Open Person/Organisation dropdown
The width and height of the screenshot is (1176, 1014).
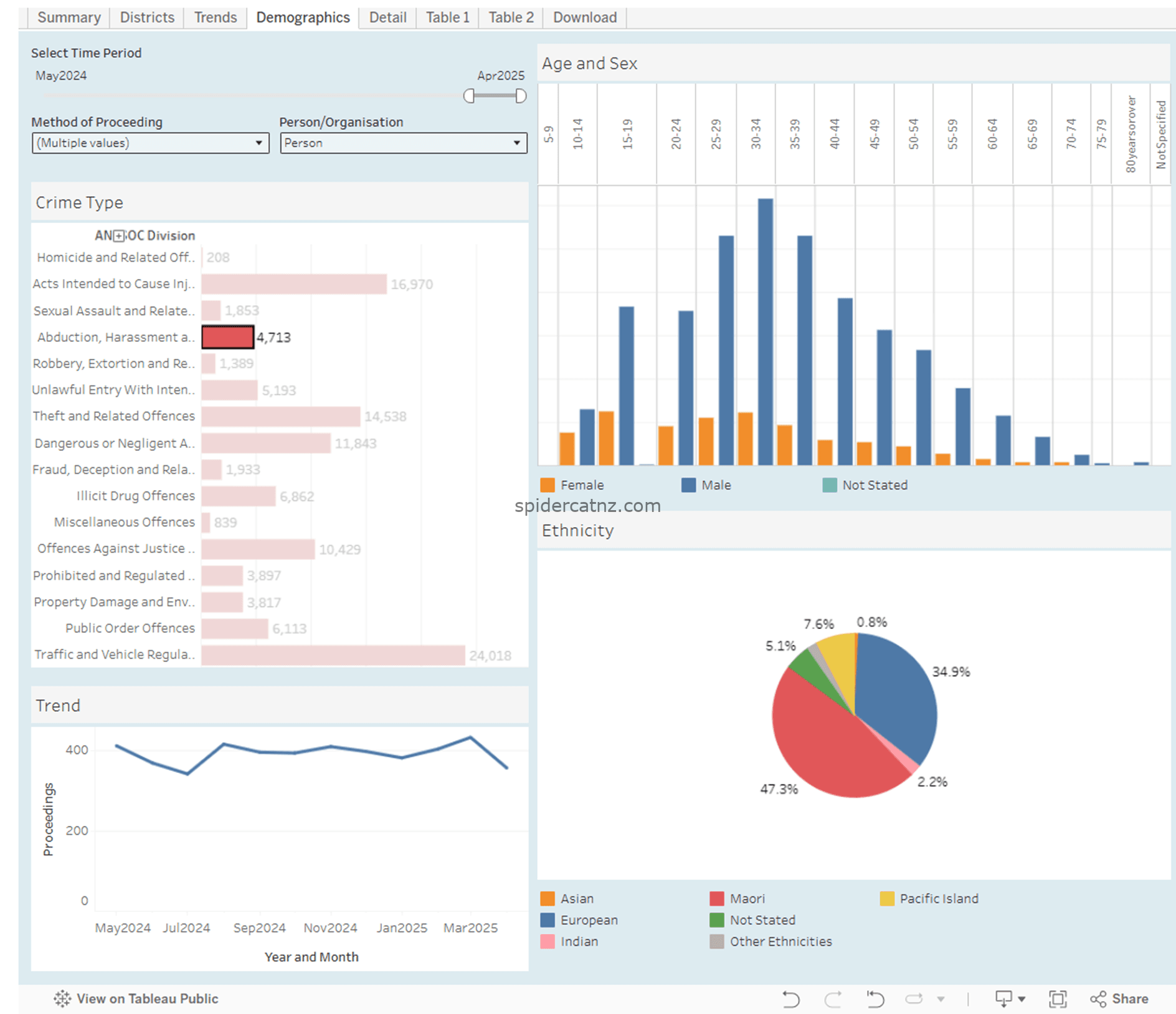click(x=403, y=143)
